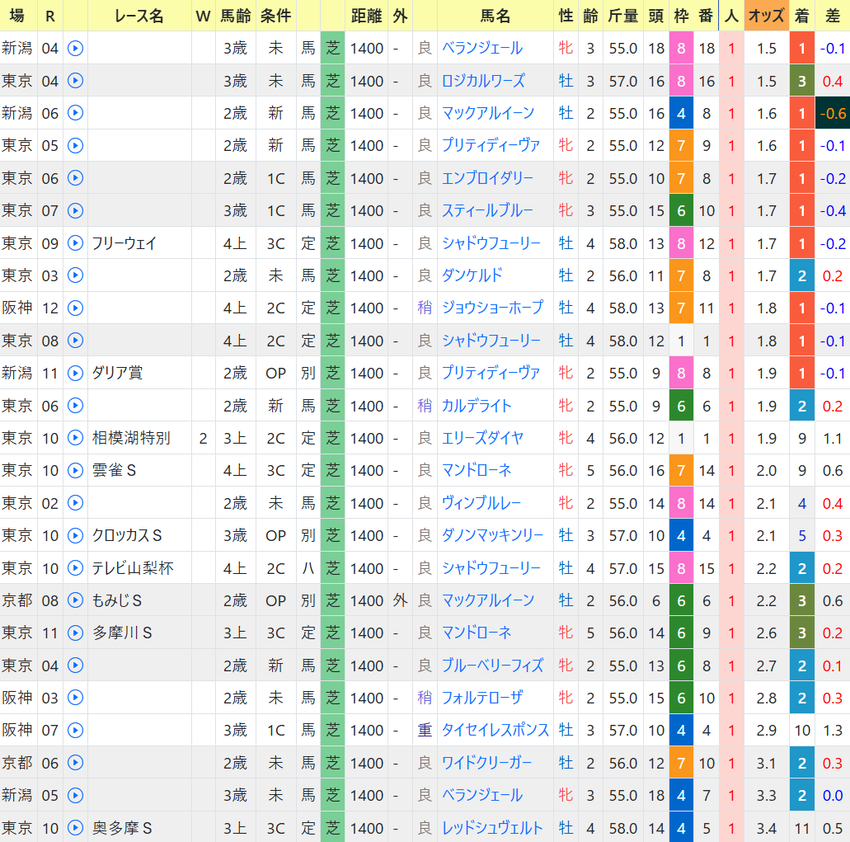
Task: Open play icon in ロジカルワーズ row
Action: tap(75, 81)
